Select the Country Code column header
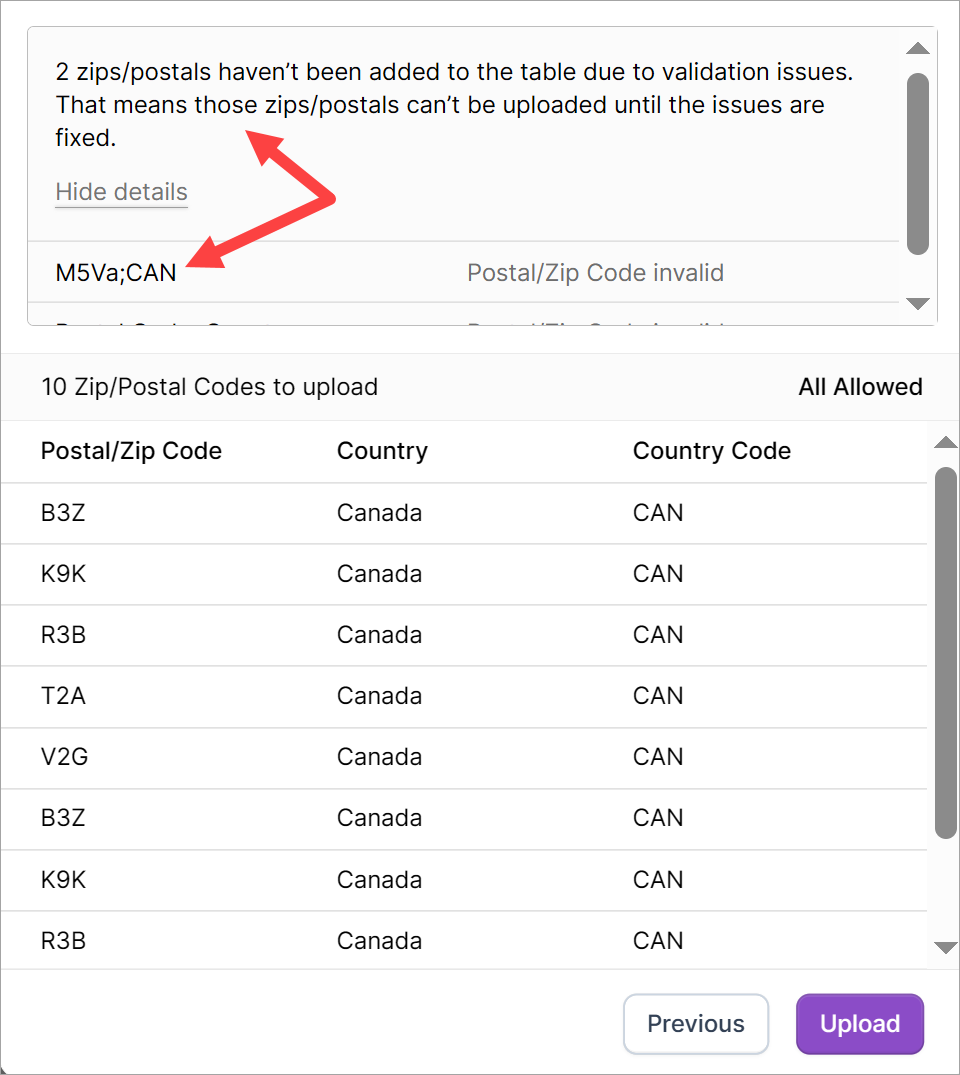The height and width of the screenshot is (1075, 960). tap(711, 451)
